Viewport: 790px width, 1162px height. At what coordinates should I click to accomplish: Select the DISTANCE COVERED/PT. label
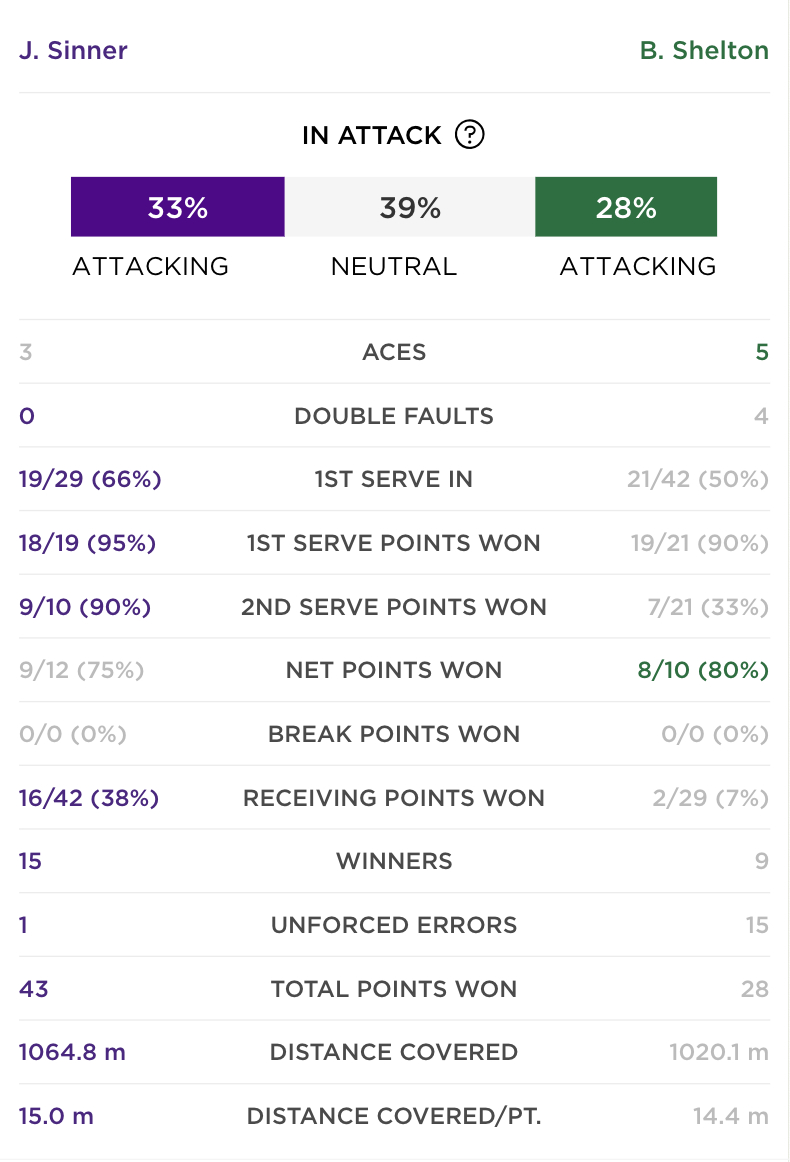[x=394, y=1116]
